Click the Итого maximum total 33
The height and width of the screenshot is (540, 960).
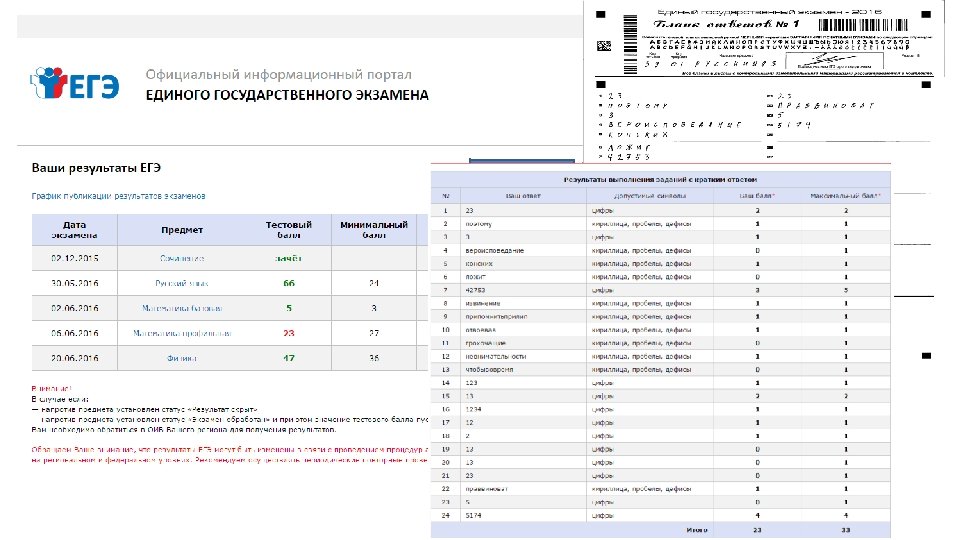(846, 530)
